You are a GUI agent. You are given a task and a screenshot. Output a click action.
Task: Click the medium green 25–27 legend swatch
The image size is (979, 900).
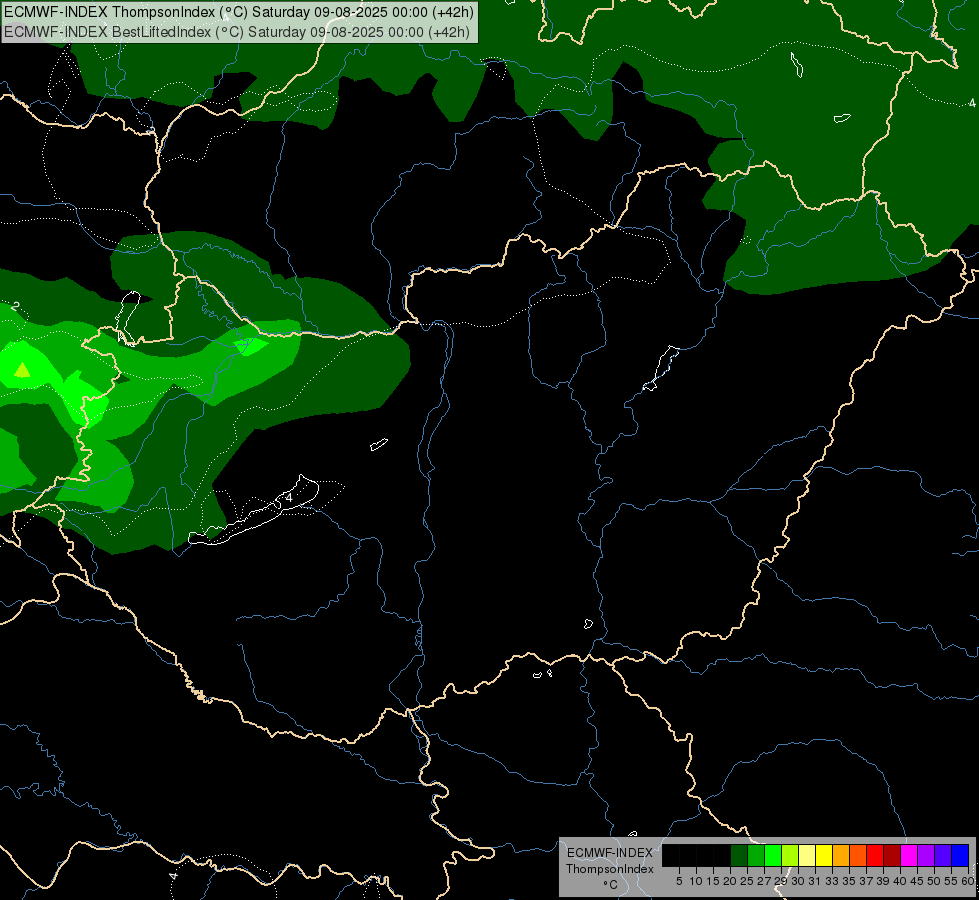point(755,855)
